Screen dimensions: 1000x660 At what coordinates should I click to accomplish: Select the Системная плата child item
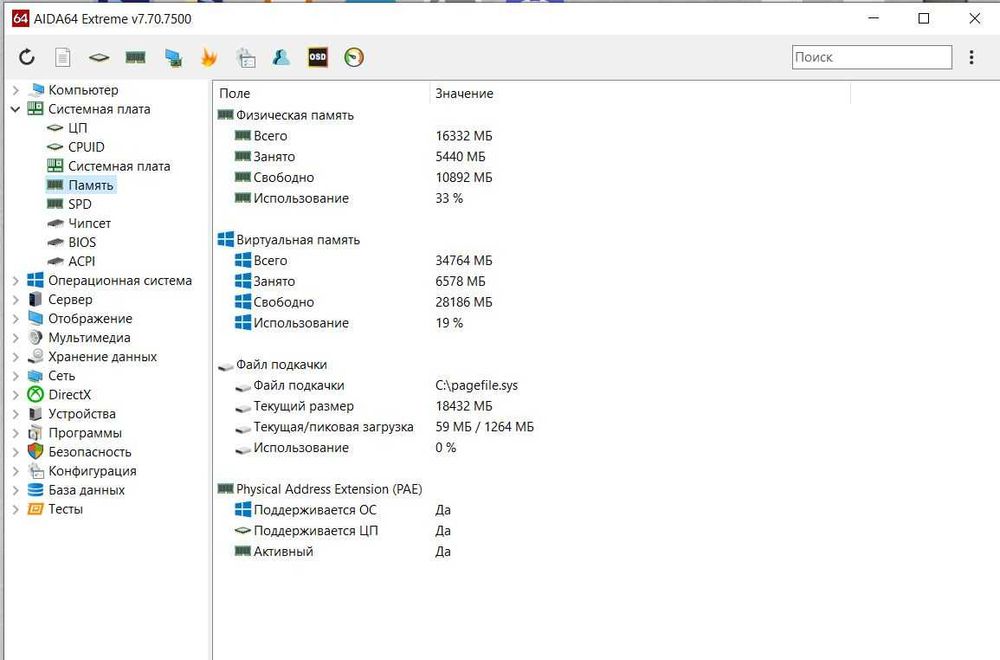[119, 166]
